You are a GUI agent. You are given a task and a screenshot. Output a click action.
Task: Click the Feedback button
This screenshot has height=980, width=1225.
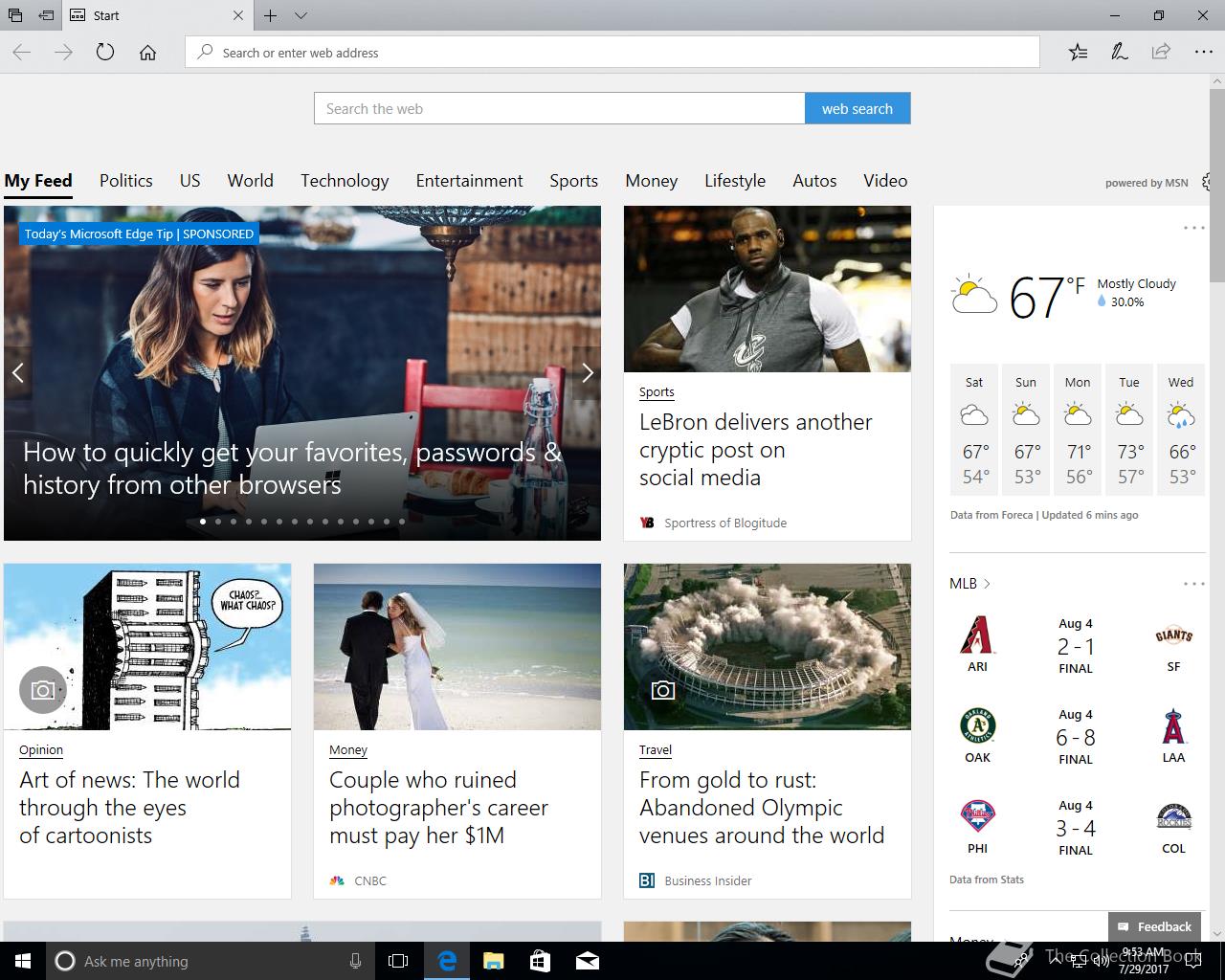pos(1154,926)
